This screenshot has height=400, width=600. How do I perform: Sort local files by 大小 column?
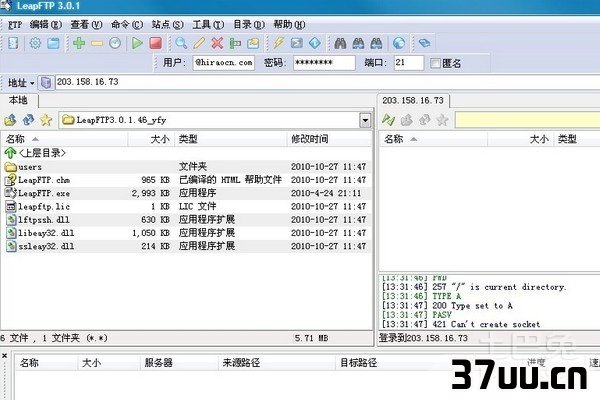[x=151, y=139]
